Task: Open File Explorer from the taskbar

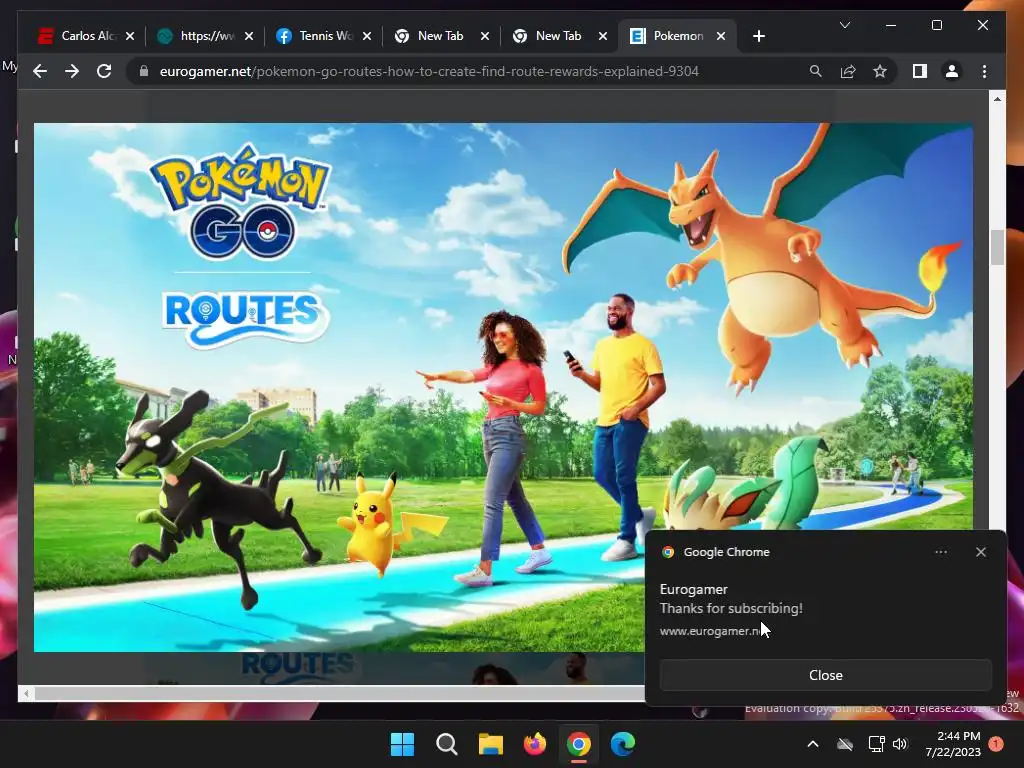Action: 490,744
